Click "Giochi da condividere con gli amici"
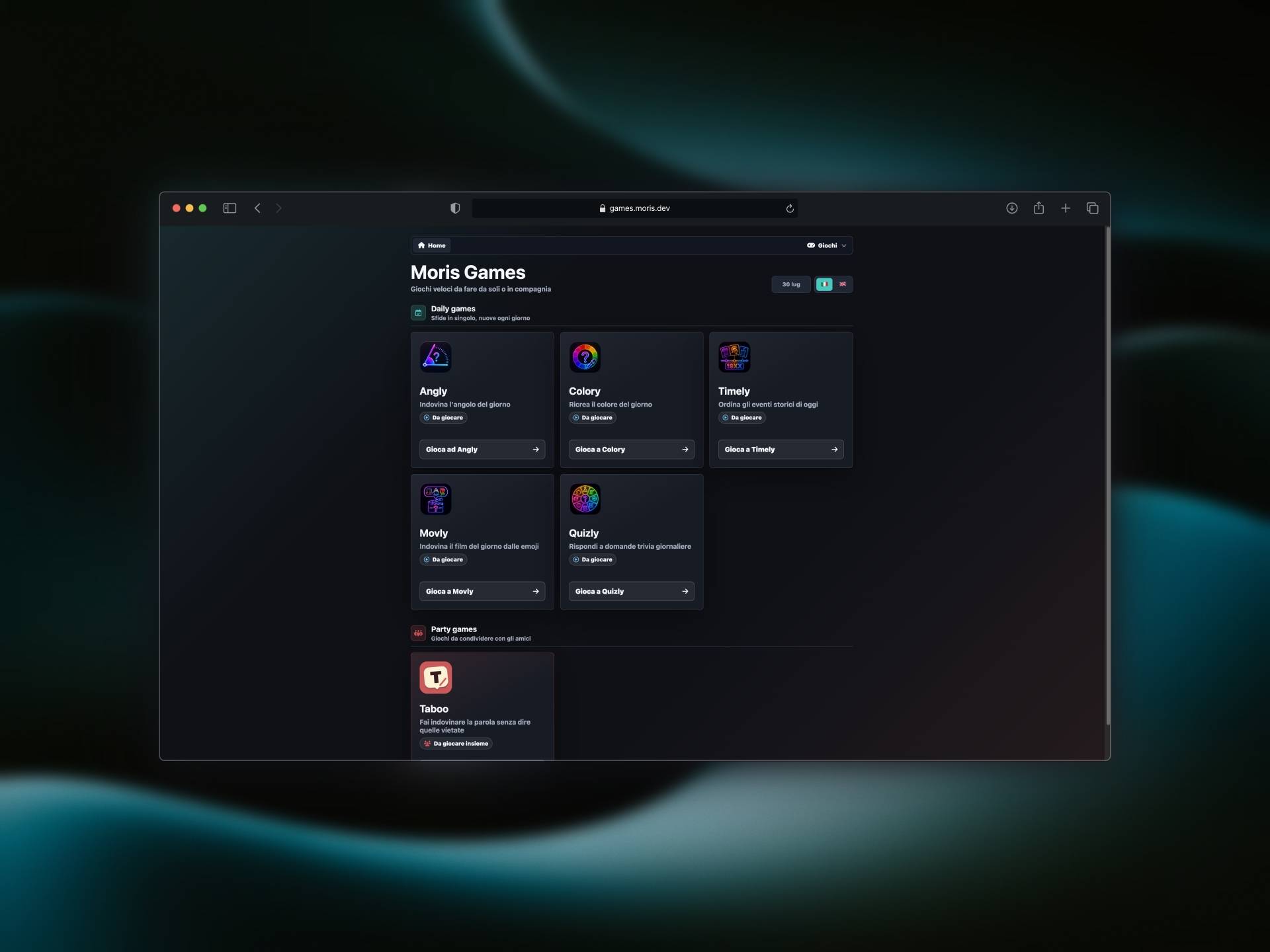 tap(481, 639)
